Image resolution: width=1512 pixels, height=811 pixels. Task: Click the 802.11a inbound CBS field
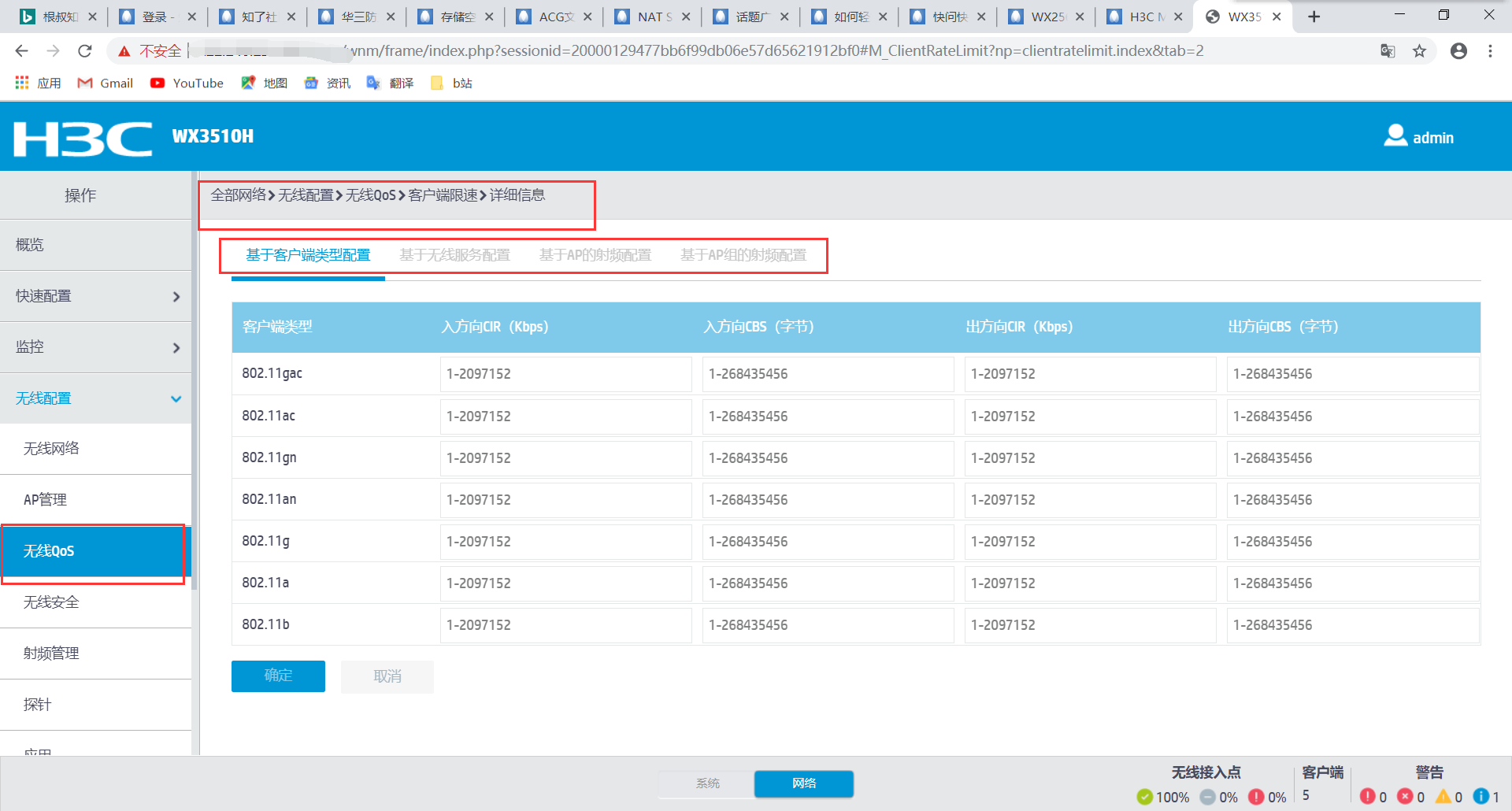tap(828, 583)
